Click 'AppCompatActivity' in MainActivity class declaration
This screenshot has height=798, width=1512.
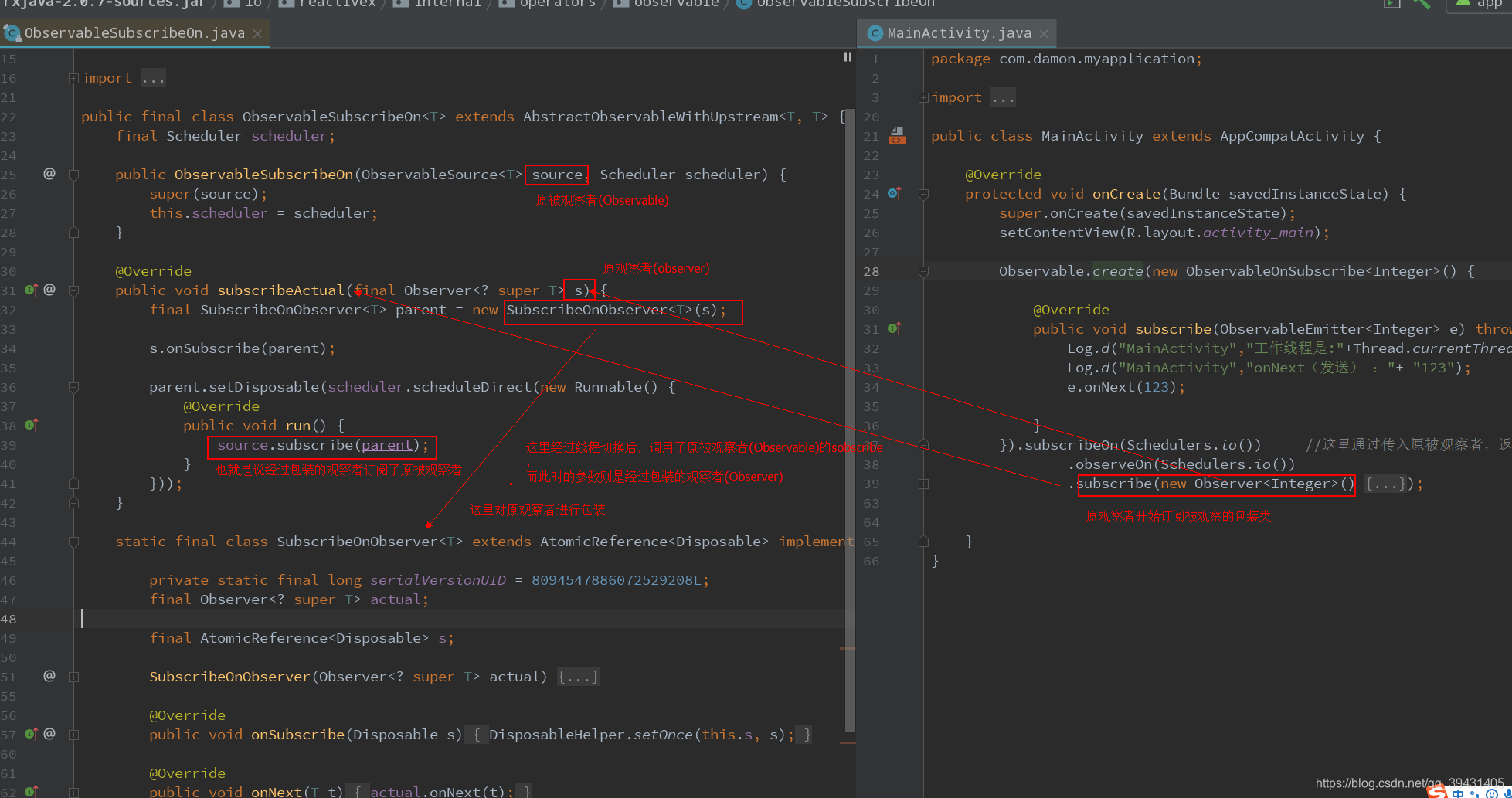point(1292,136)
